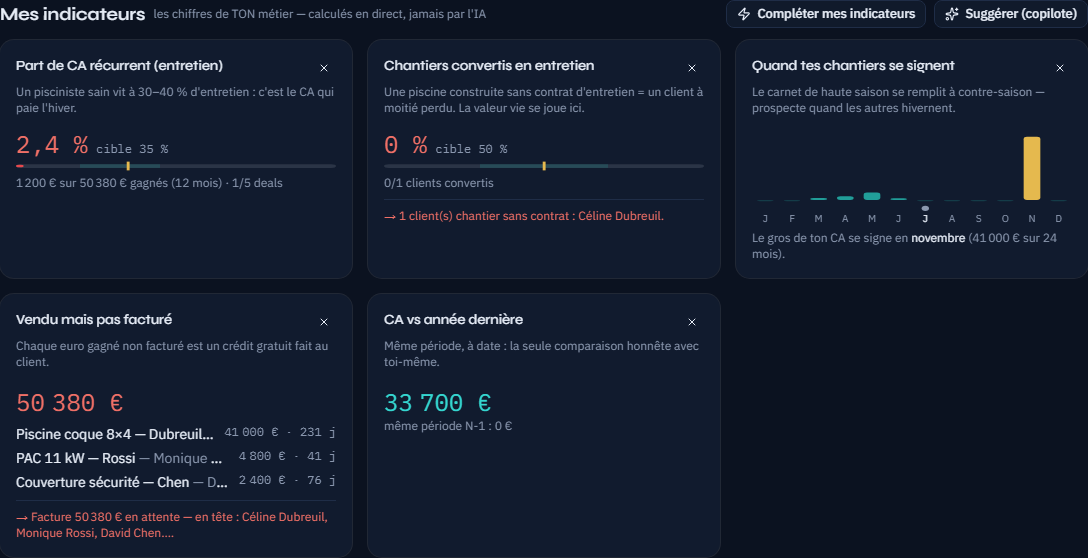This screenshot has height=558, width=1088.
Task: Click the client chantier sans contrat alert
Action: (524, 216)
